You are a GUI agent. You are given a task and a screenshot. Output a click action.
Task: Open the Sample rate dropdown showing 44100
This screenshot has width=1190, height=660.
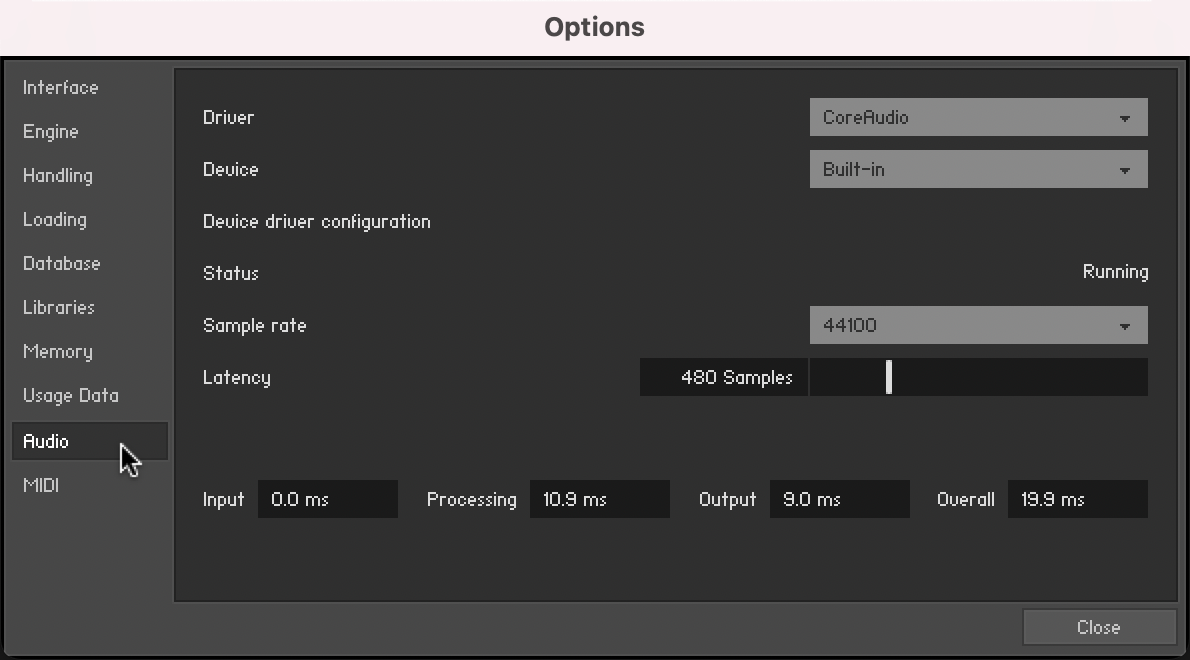coord(977,326)
